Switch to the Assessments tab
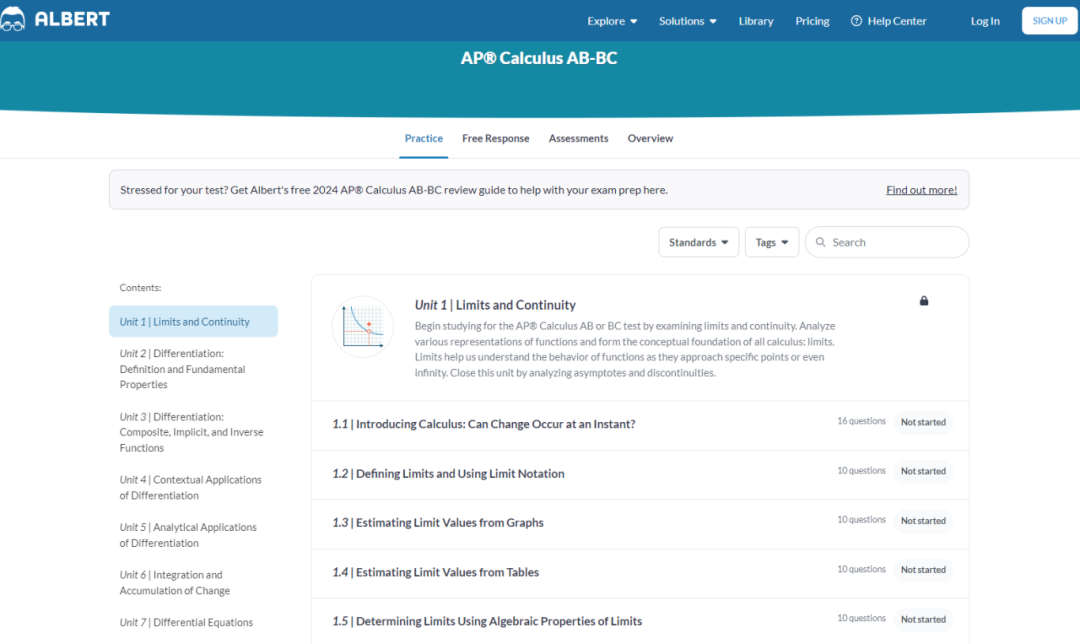 pyautogui.click(x=579, y=138)
